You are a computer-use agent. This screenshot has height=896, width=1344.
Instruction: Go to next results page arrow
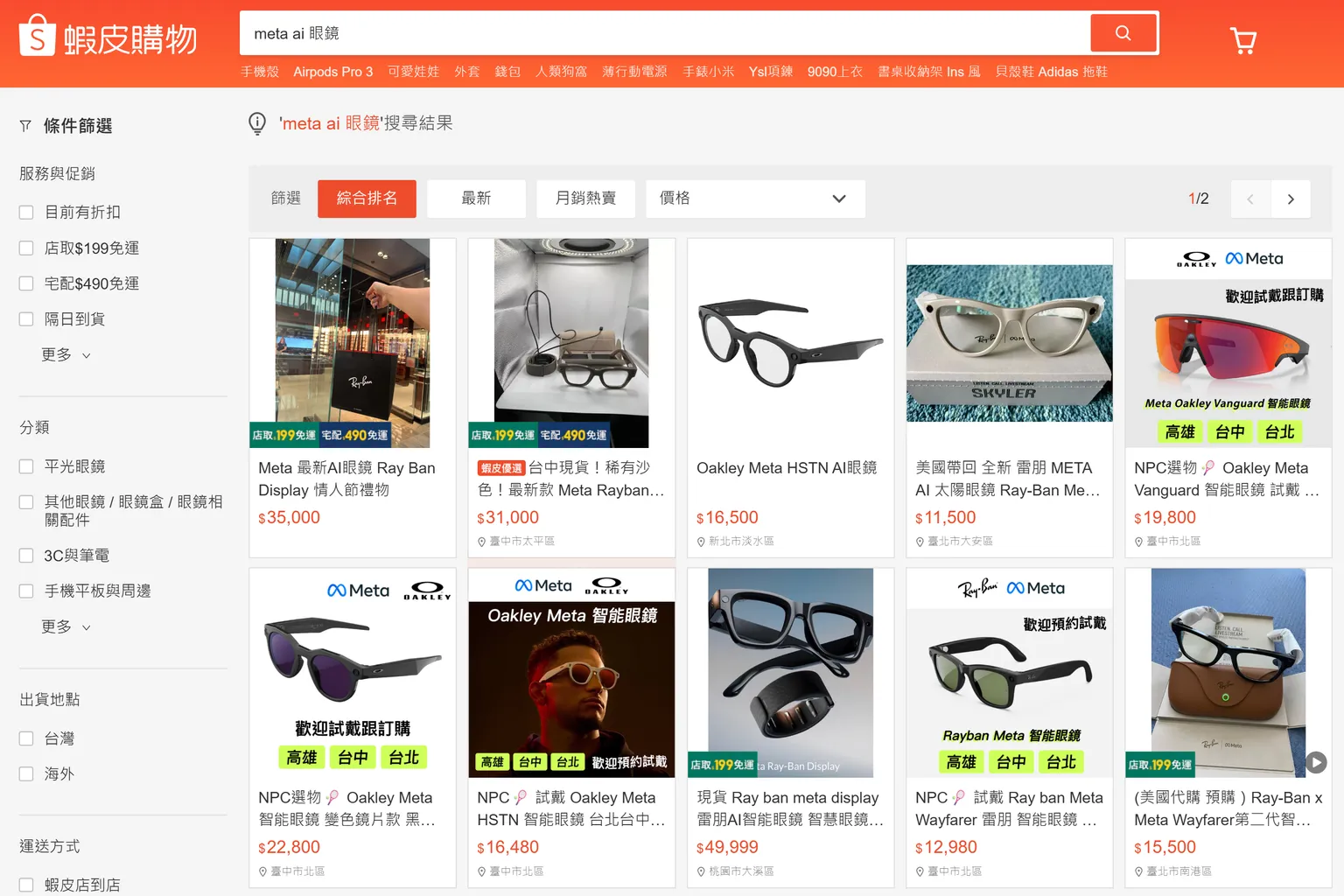tap(1291, 199)
